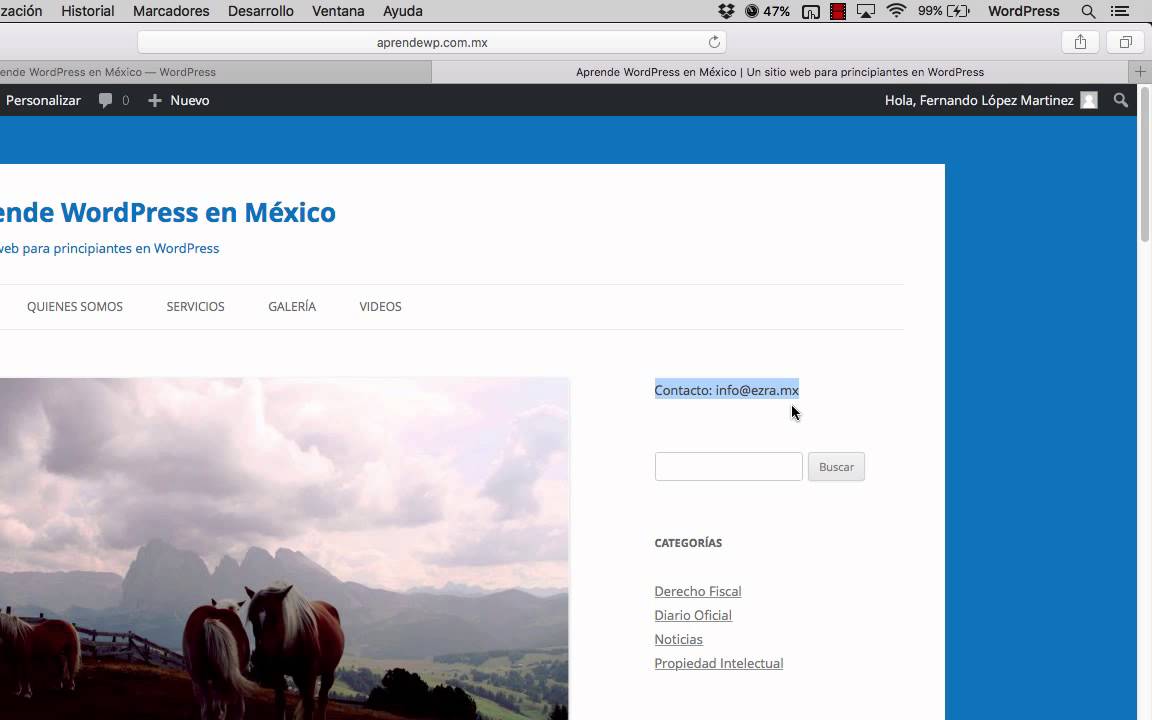Open the Wi-Fi status menu
Image resolution: width=1152 pixels, height=720 pixels.
coord(896,11)
